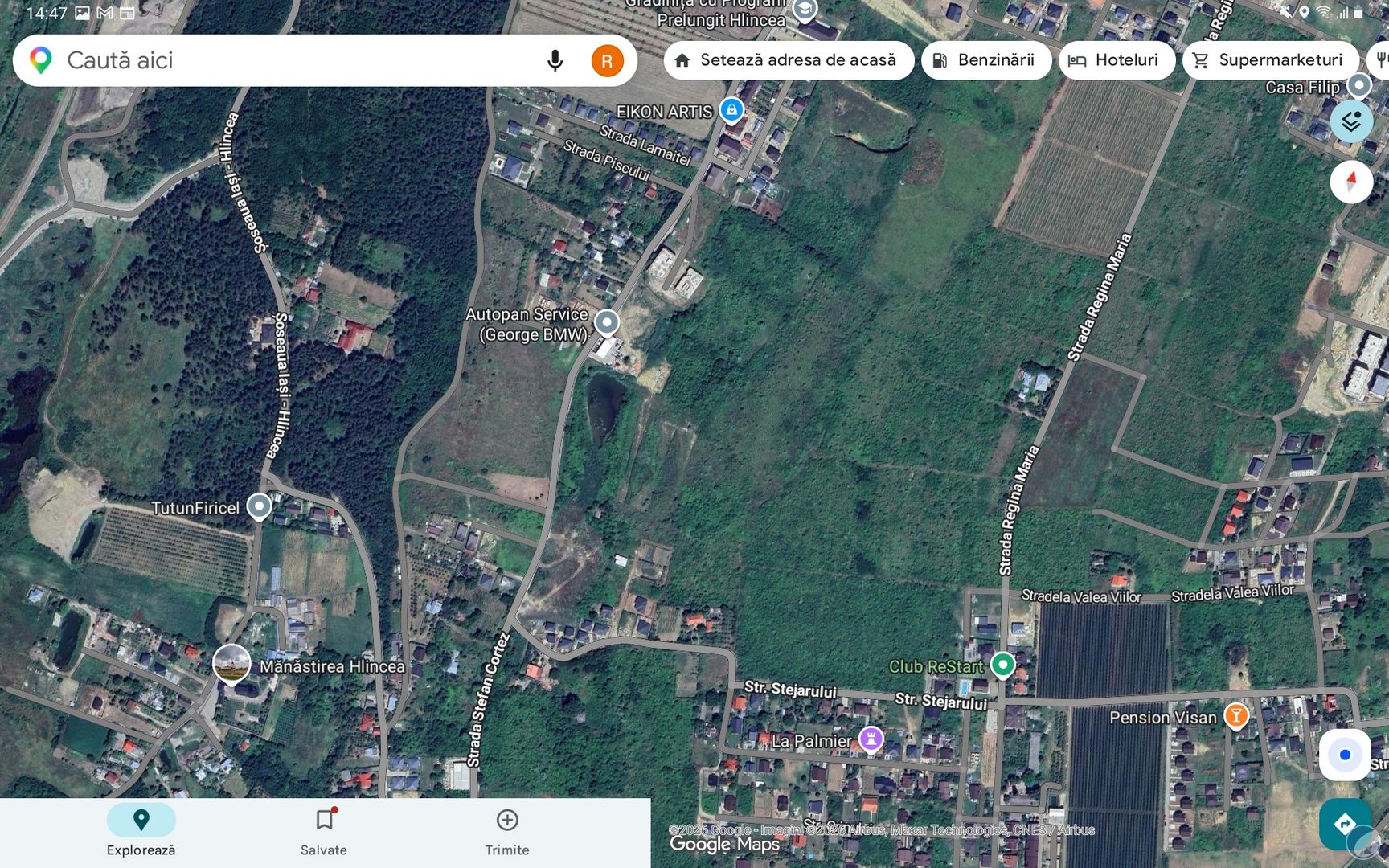Select the Club ReStart green pin
1389x868 pixels.
pos(1002,665)
